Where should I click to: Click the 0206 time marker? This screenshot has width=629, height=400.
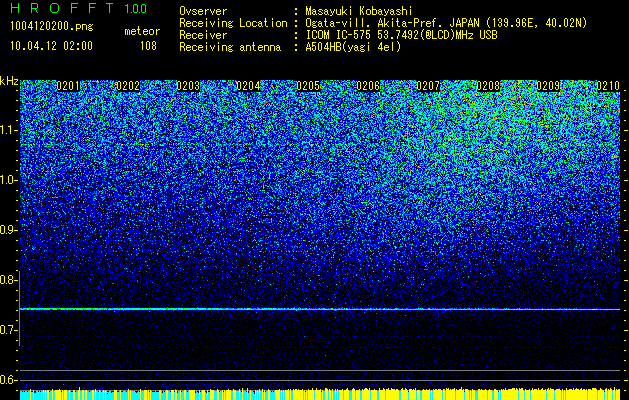point(368,86)
